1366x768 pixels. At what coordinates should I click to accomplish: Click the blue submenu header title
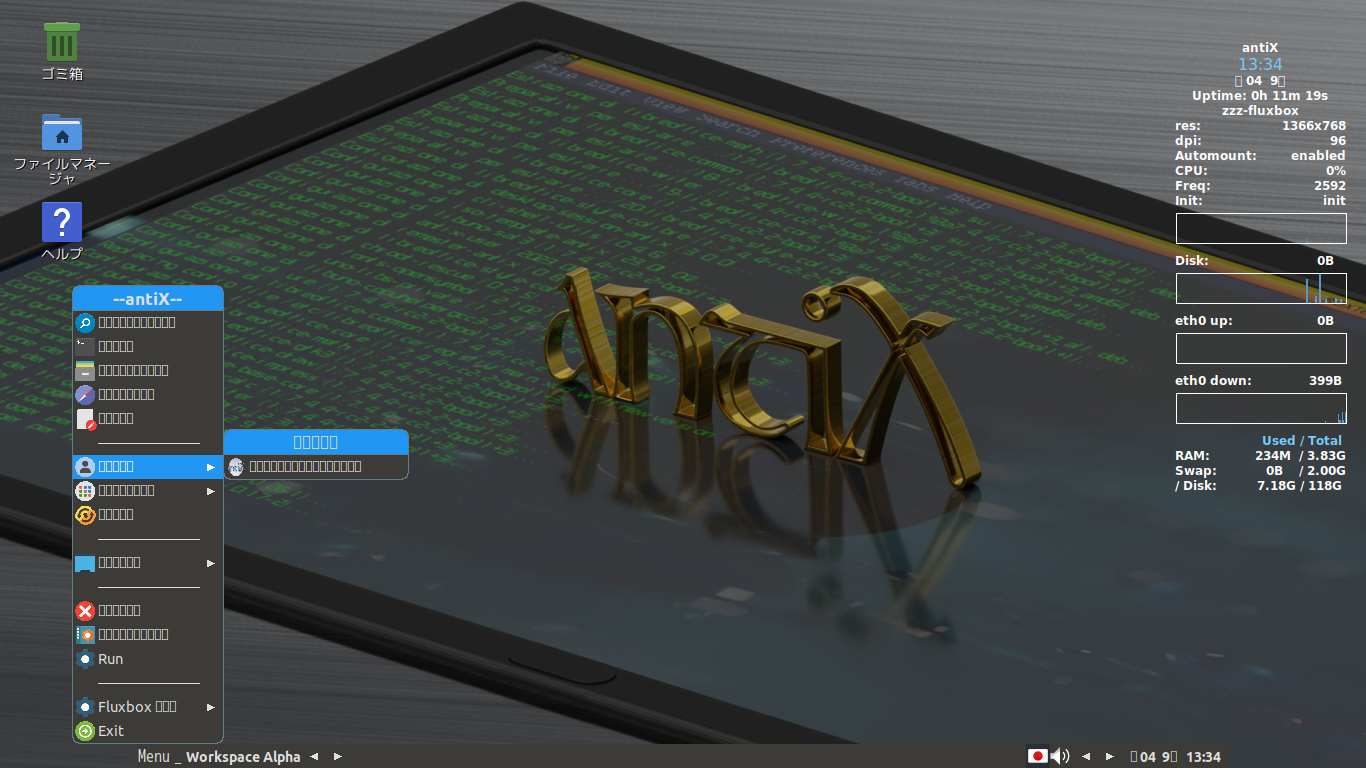click(x=316, y=442)
